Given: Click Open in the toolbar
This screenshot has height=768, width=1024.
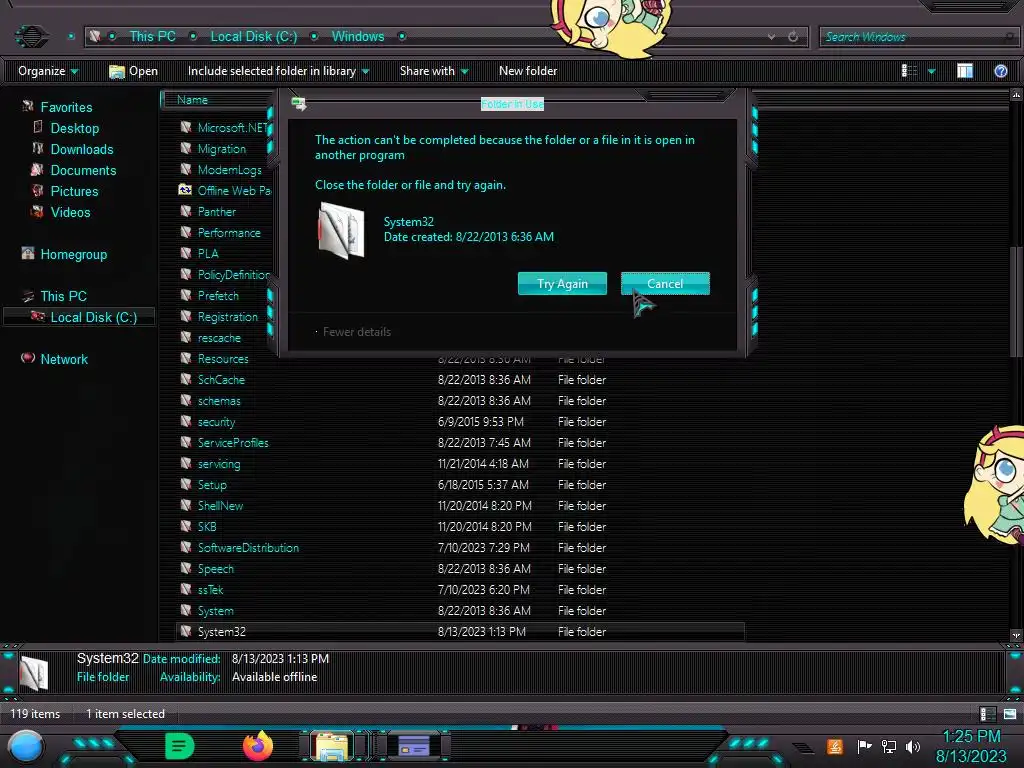Looking at the screenshot, I should [133, 71].
